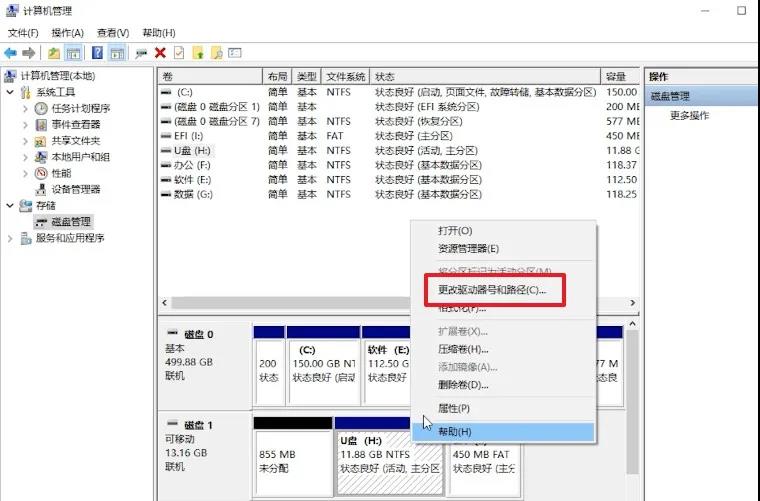
Task: Collapse the 系统工具 tree node
Action: point(10,92)
